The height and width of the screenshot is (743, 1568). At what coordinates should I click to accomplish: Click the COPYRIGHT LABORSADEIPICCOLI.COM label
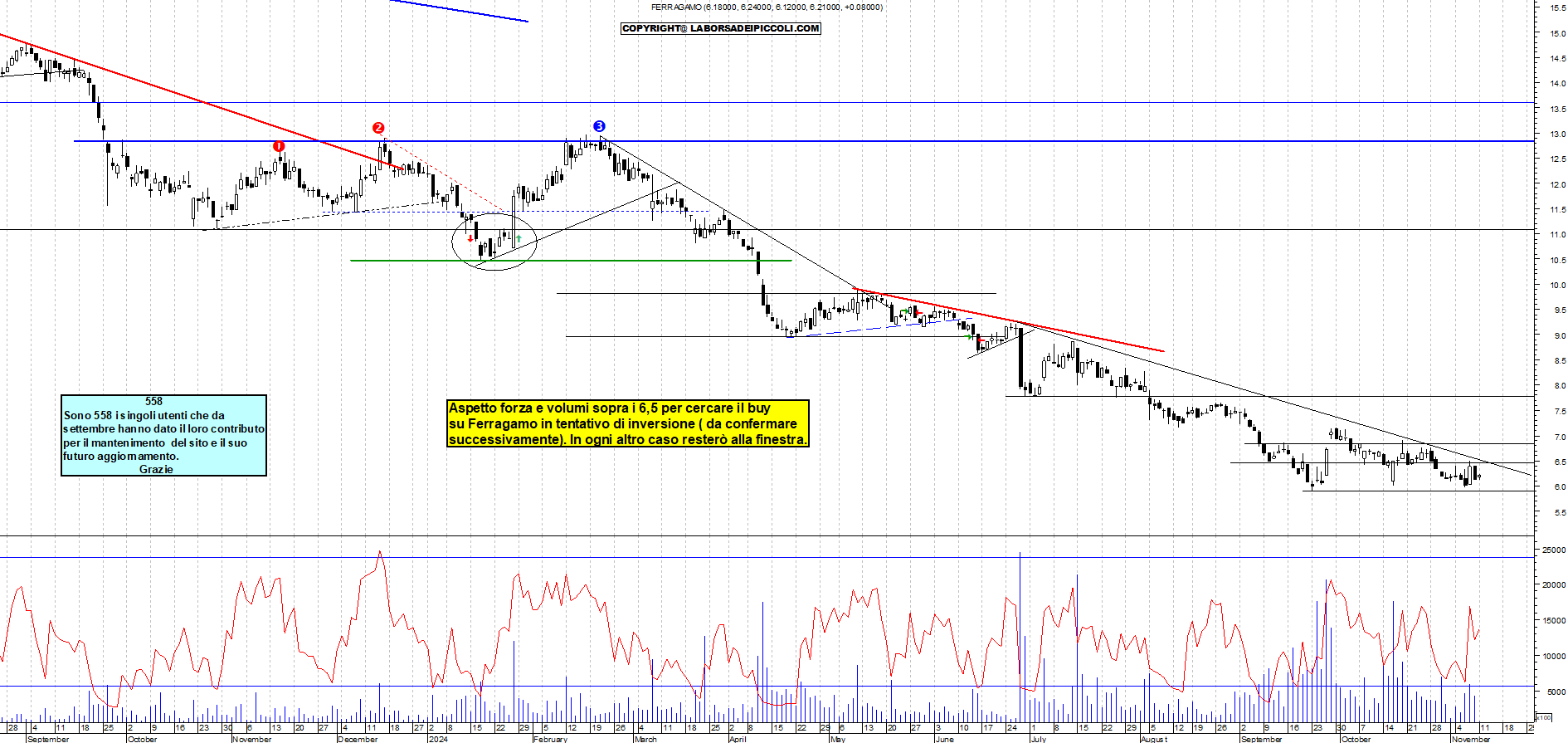[721, 28]
